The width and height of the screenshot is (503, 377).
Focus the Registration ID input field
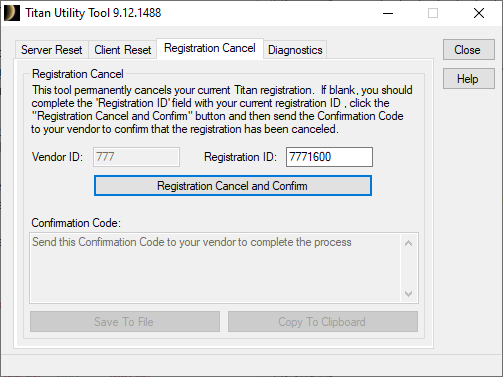click(329, 157)
